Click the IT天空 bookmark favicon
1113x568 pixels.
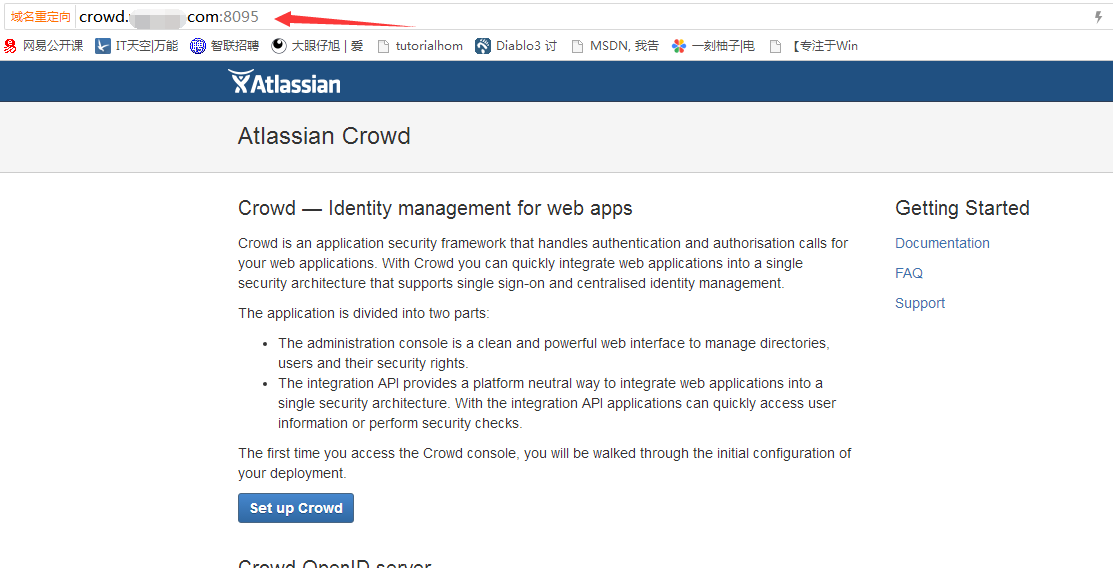(x=103, y=46)
